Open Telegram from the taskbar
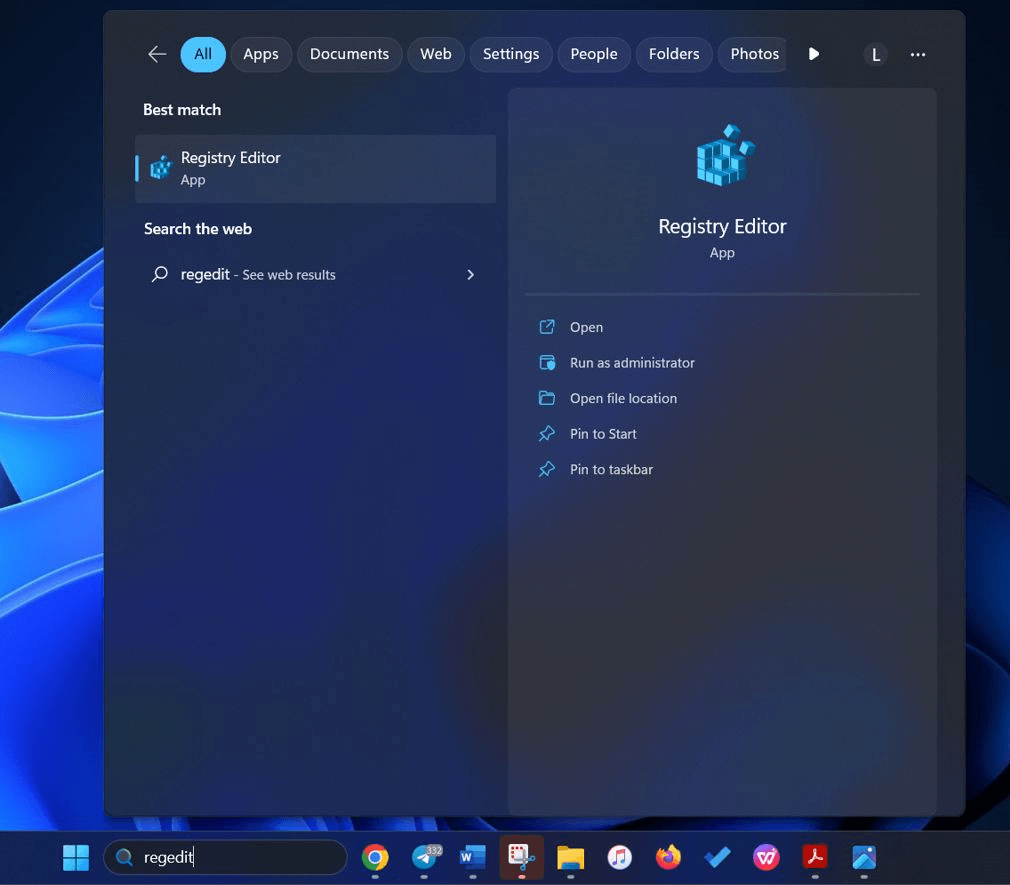 click(425, 857)
